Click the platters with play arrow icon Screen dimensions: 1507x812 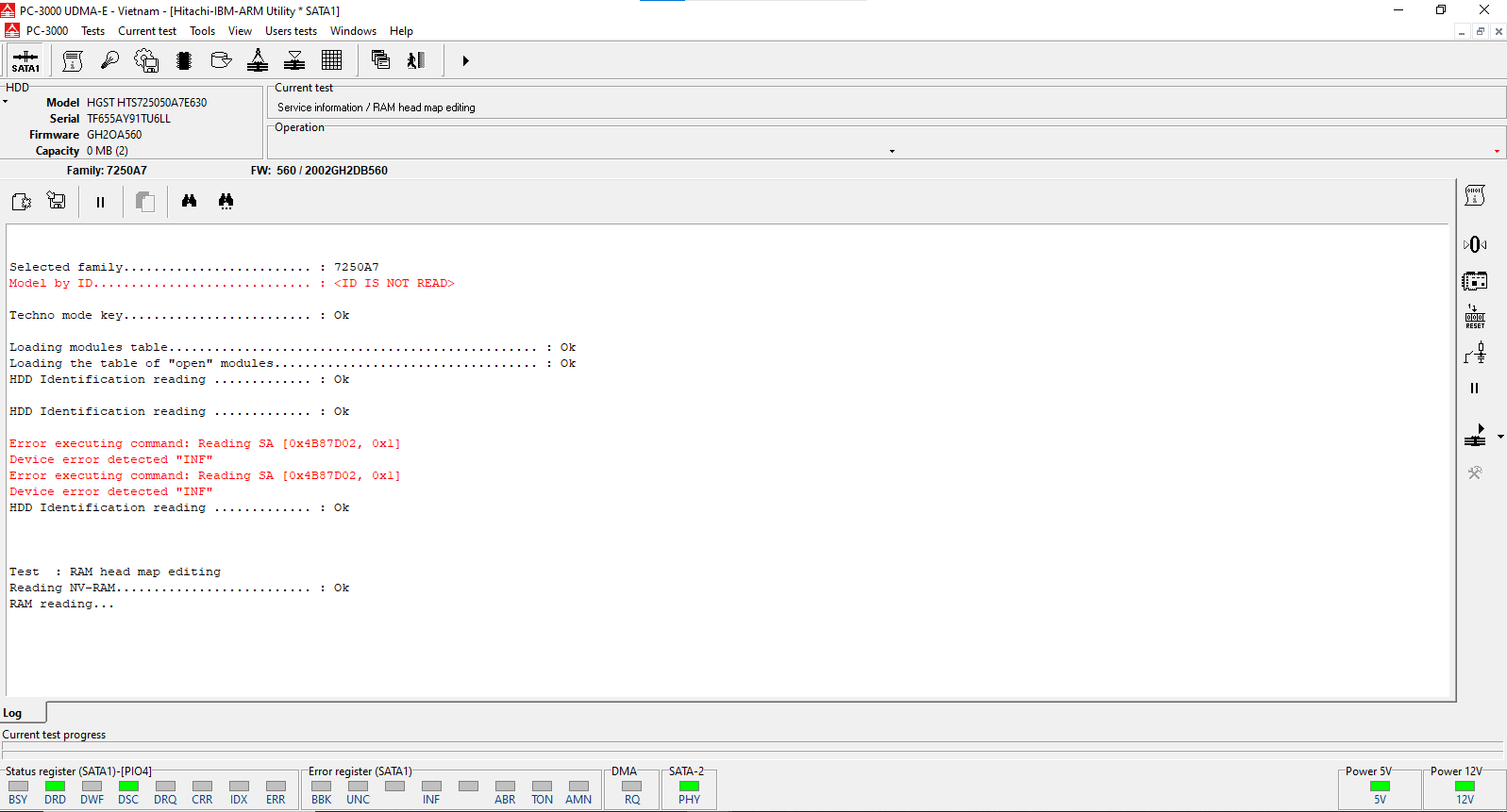click(1475, 436)
